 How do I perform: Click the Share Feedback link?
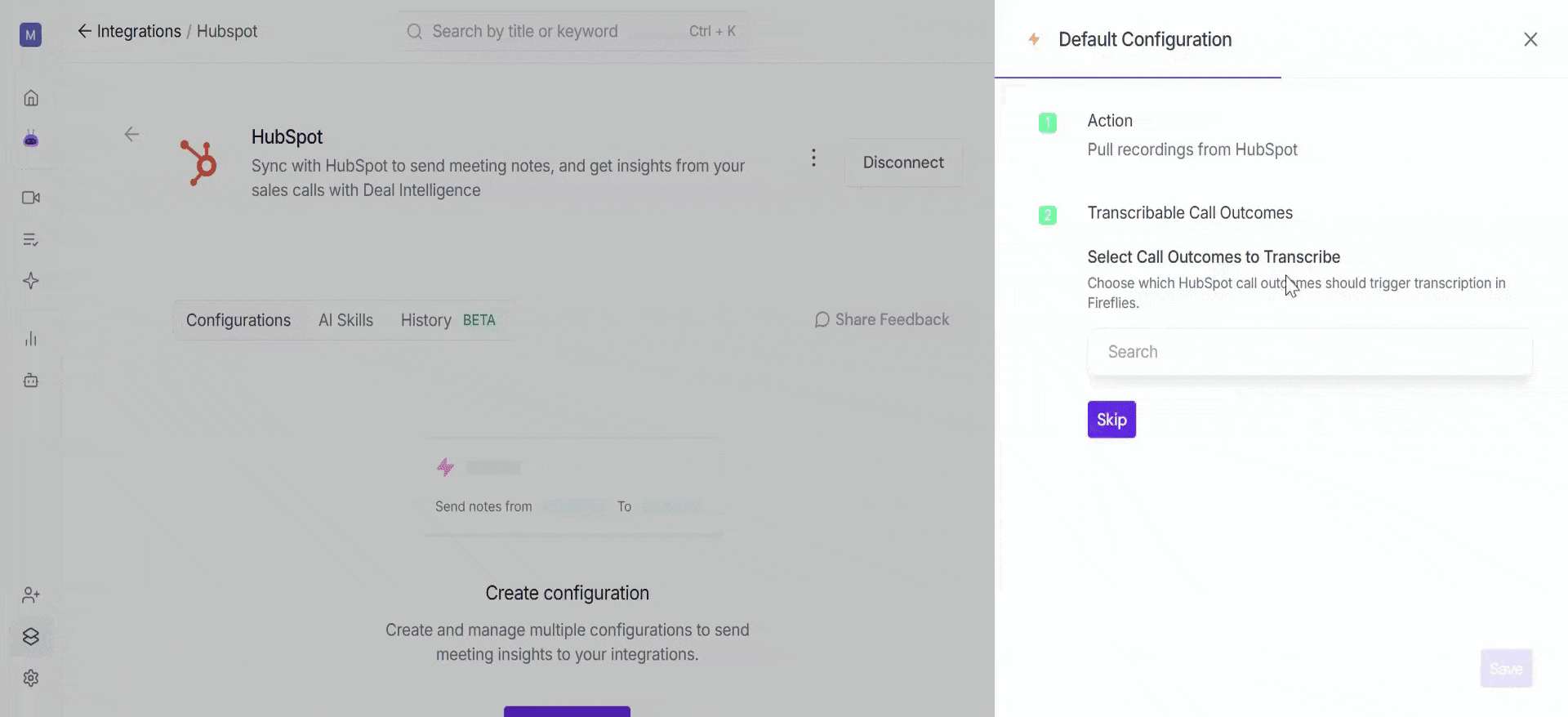pyautogui.click(x=882, y=319)
